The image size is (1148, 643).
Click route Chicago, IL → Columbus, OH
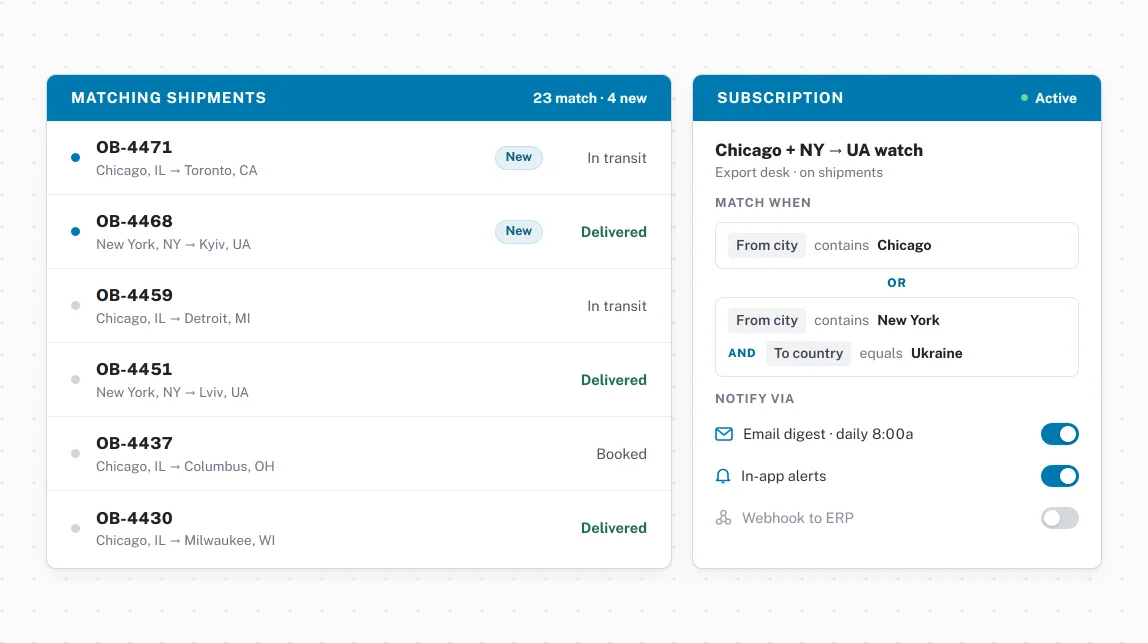click(185, 467)
